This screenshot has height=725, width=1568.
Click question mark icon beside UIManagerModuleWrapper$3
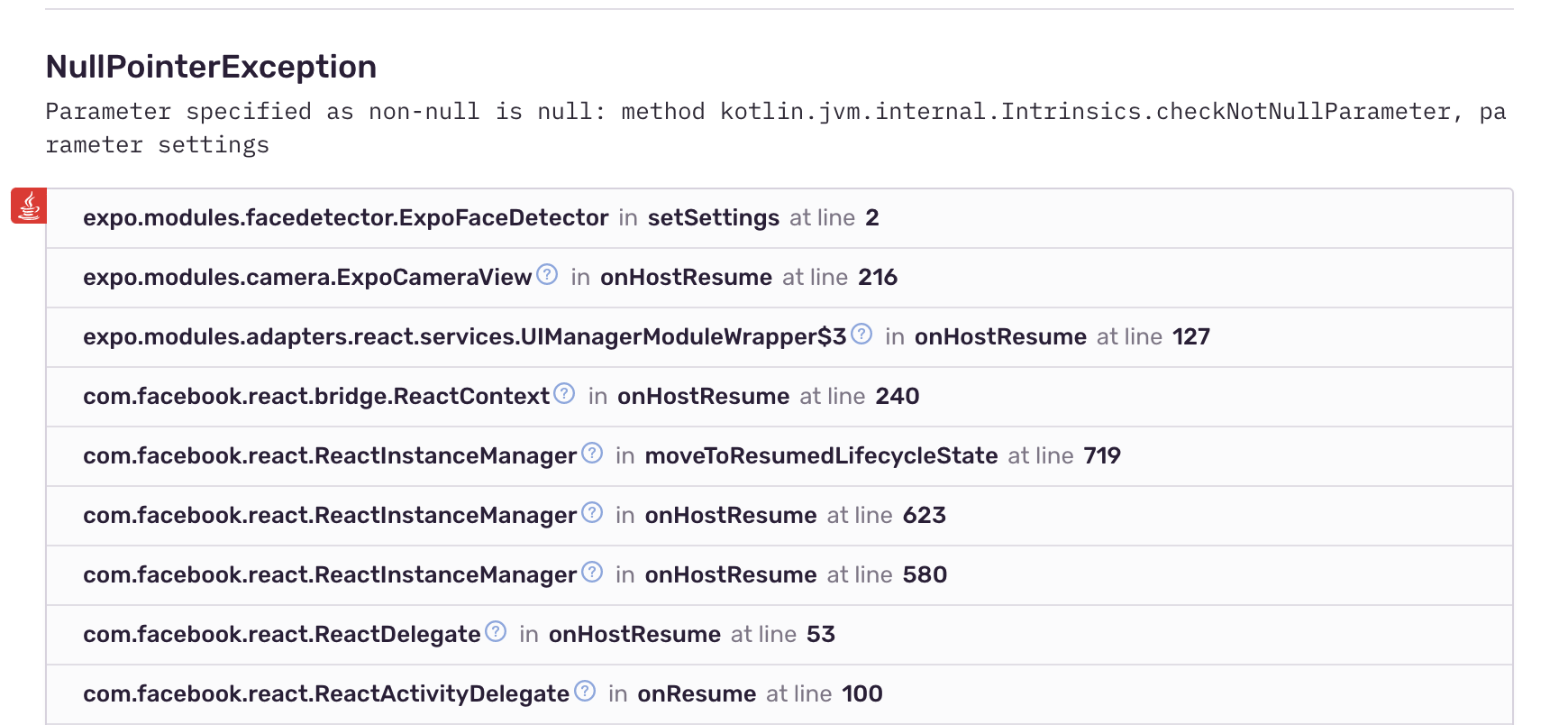(x=861, y=332)
